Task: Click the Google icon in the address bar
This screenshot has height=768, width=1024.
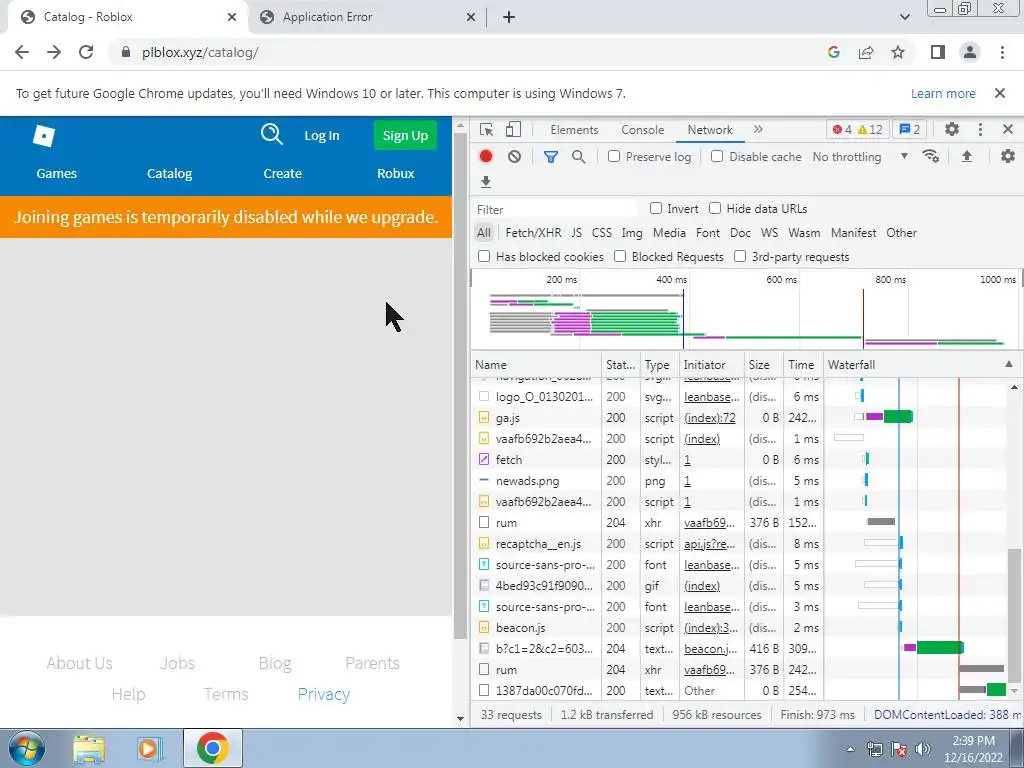Action: coord(833,52)
